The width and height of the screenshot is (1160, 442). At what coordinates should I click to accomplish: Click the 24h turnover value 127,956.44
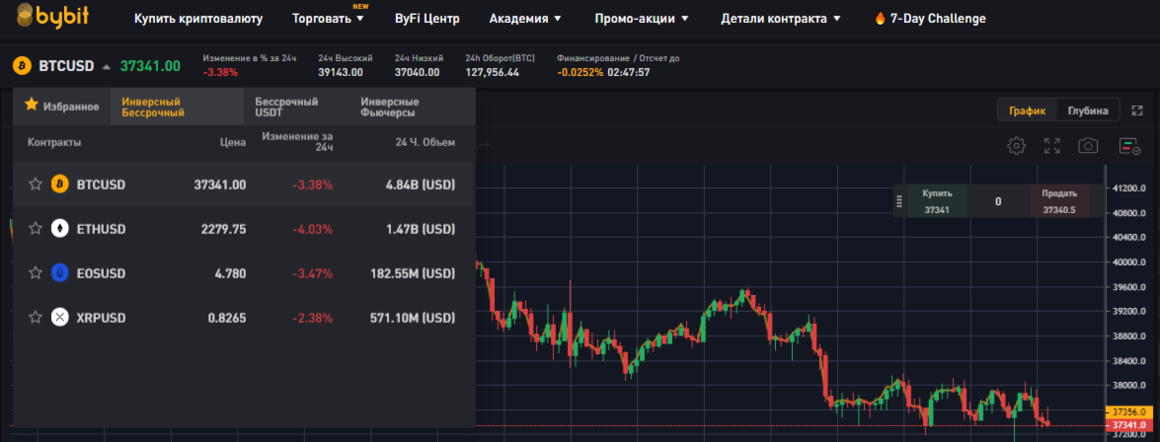click(492, 72)
